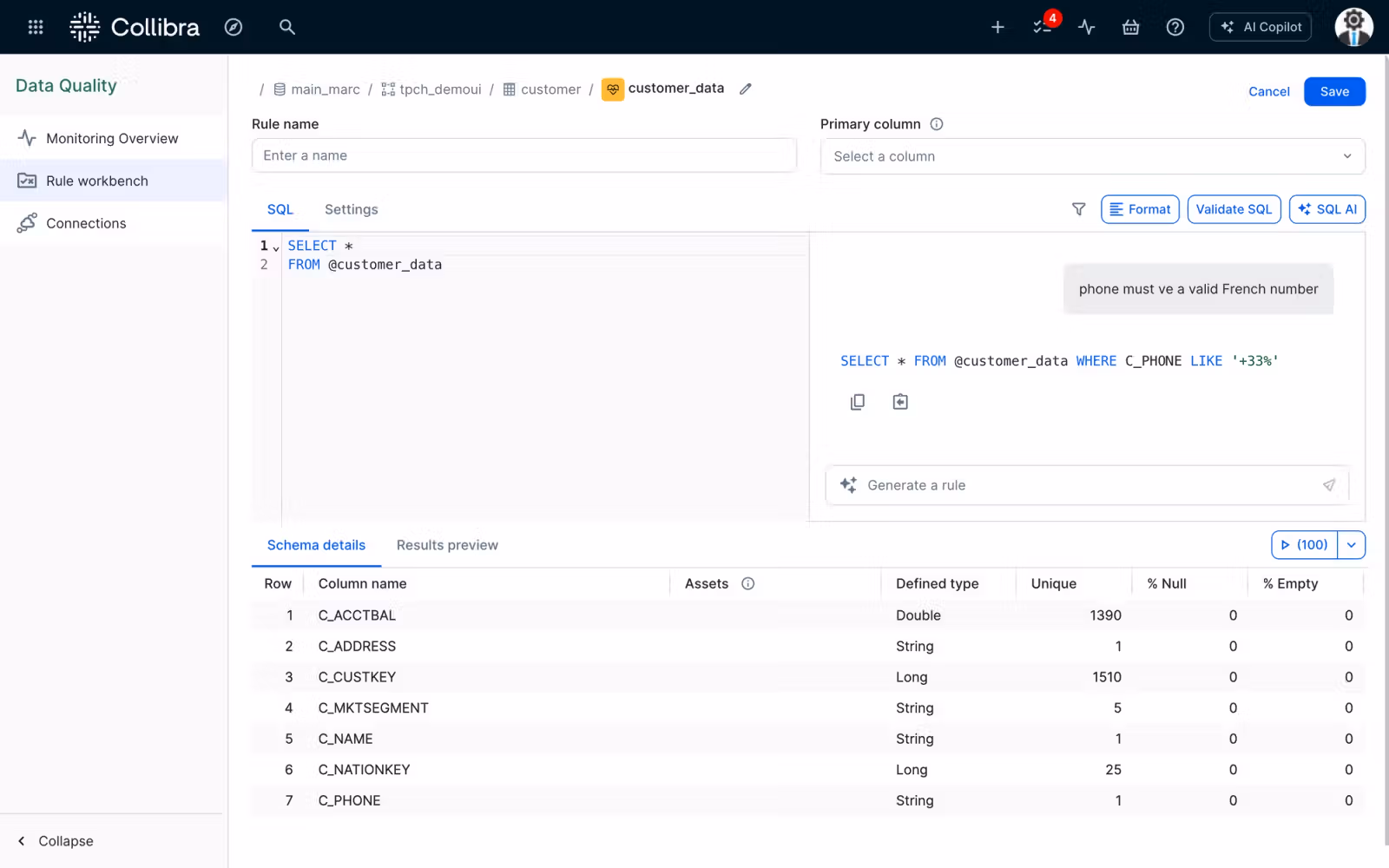Copy generated SQL to clipboard

(857, 402)
